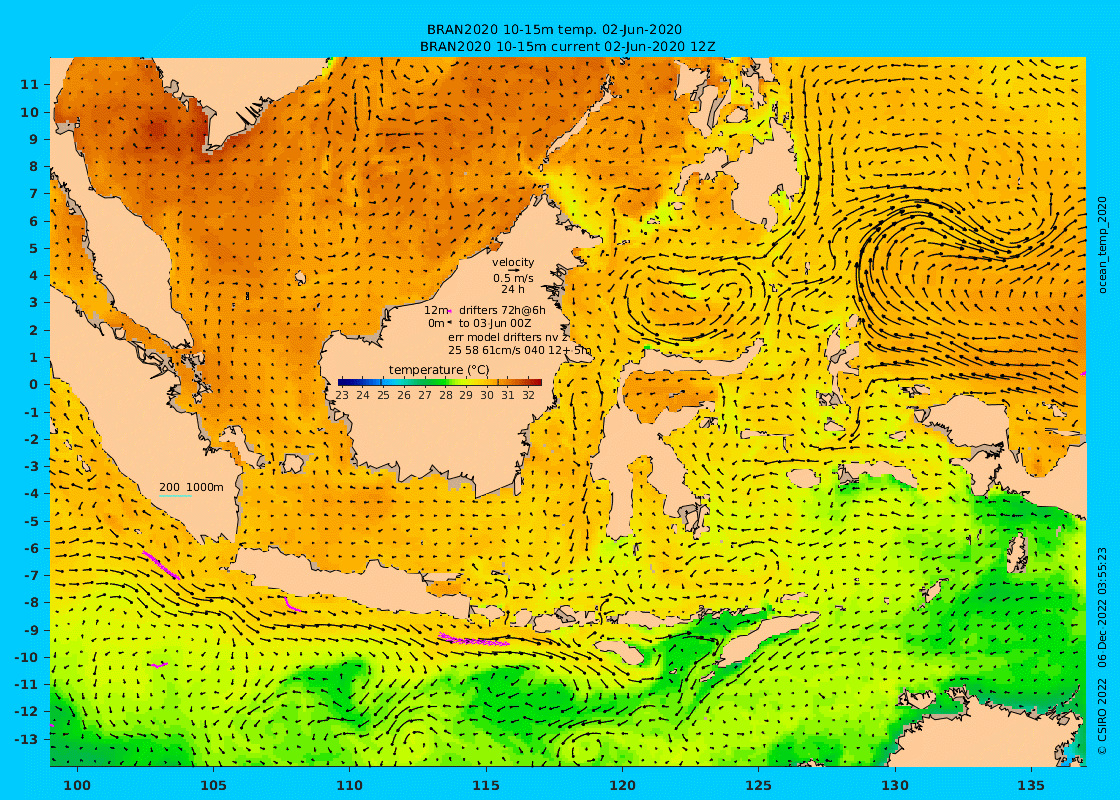The width and height of the screenshot is (1120, 800).
Task: Click the colorbar tick label '32'
Action: click(529, 395)
